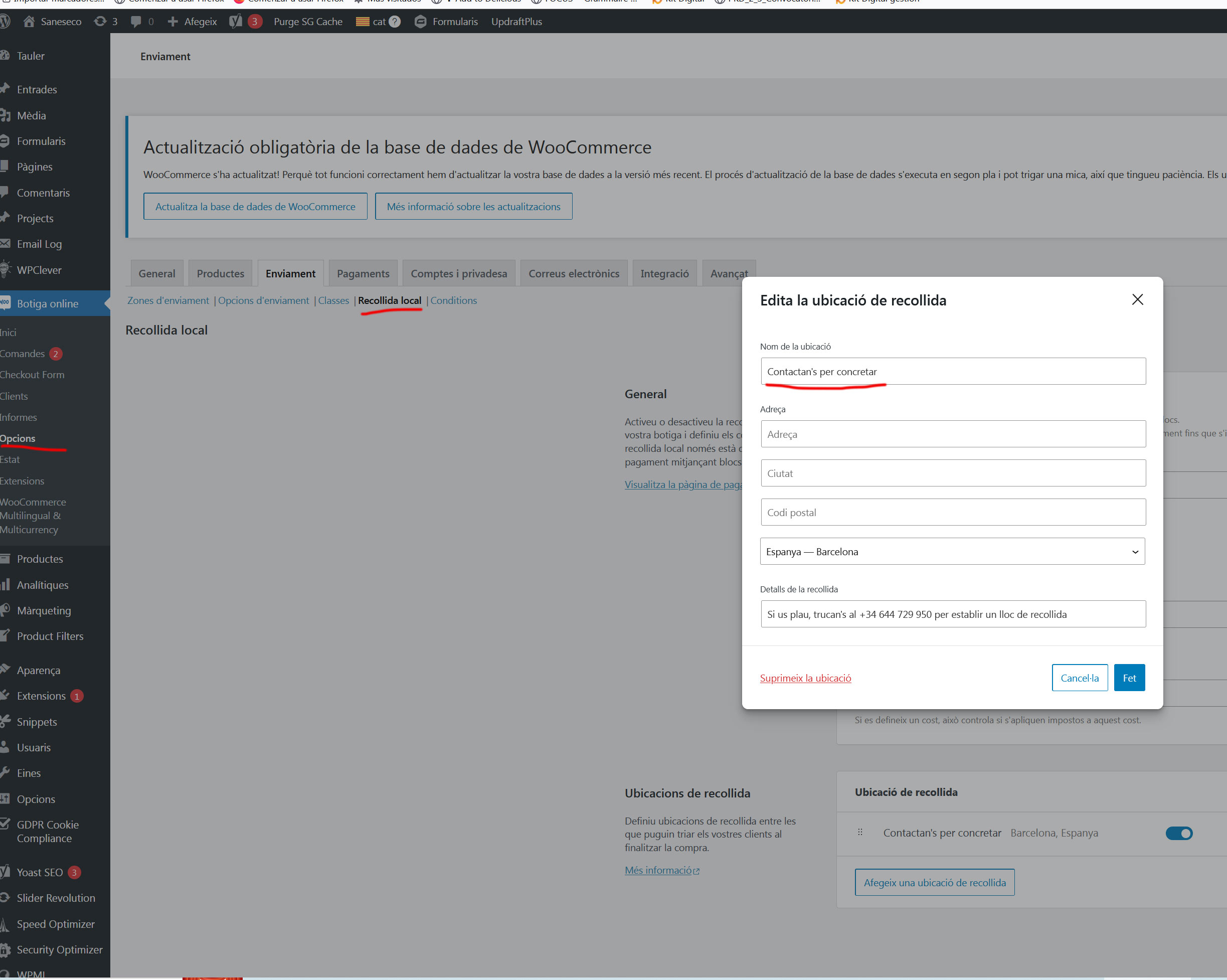Viewport: 1227px width, 980px height.
Task: Open Eines in the sidebar
Action: 29,773
